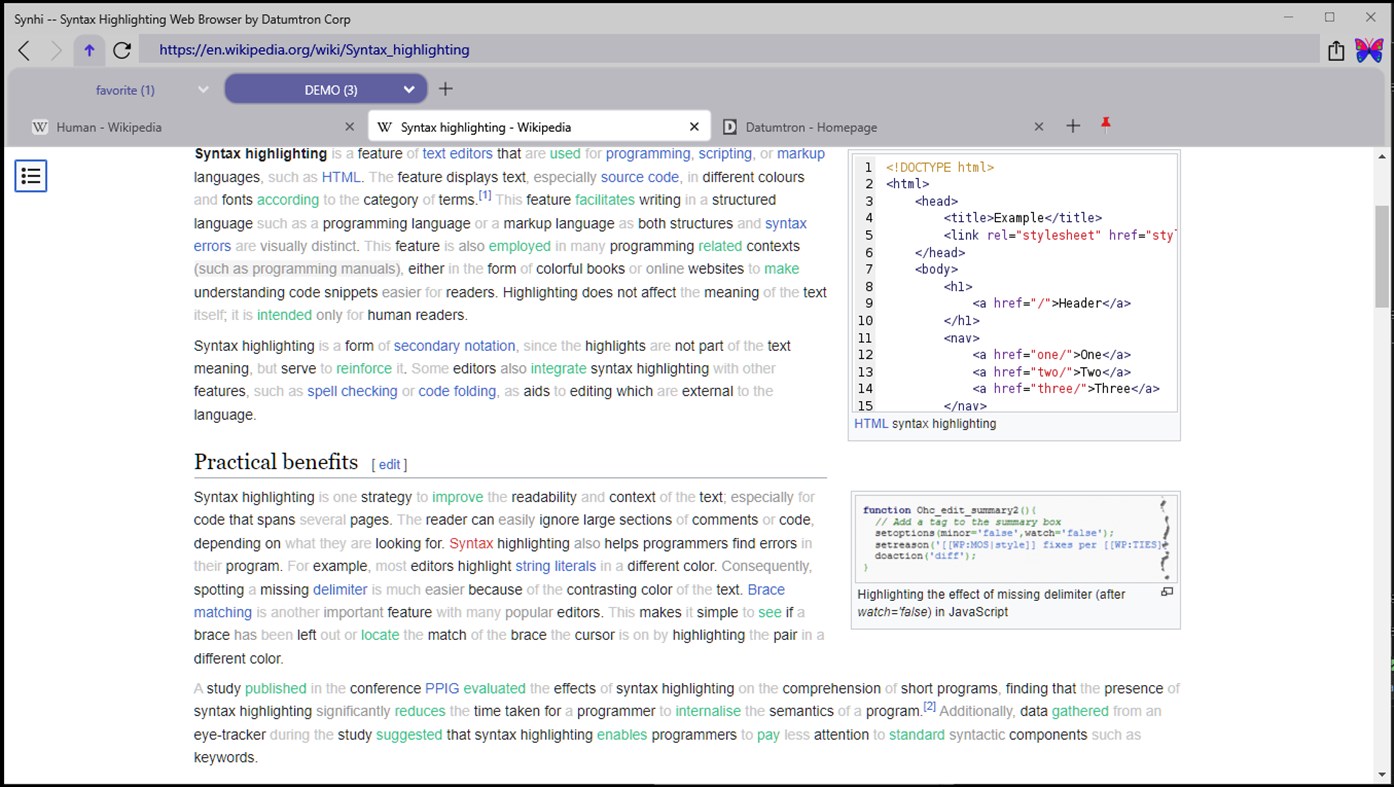Viewport: 1394px width, 787px height.
Task: Toggle the favorite (1) tab group
Action: click(125, 89)
